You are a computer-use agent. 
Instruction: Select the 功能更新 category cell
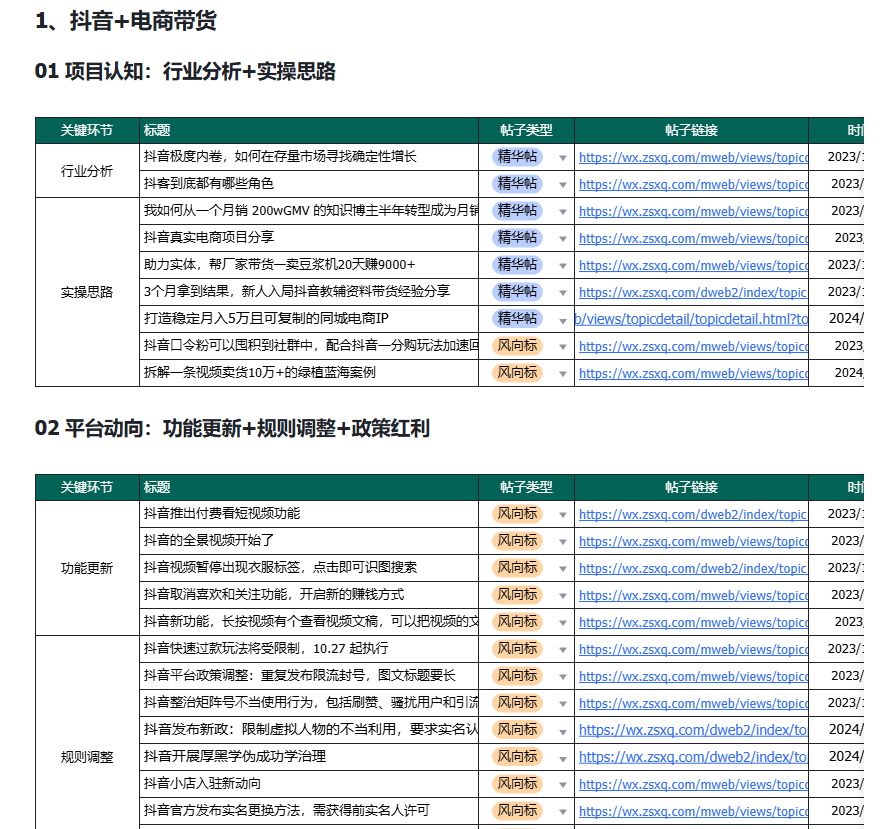coord(87,568)
